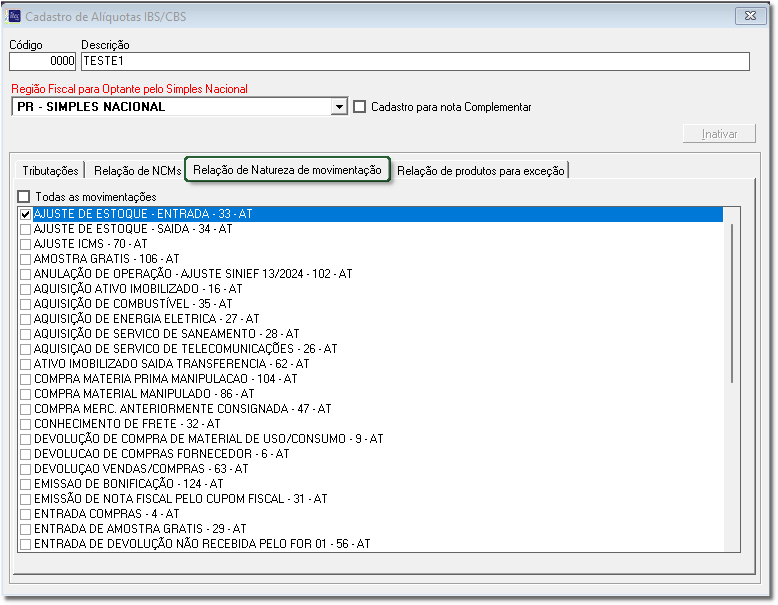Check CONHECIMENTO DE FRETE - 32 checkbox
This screenshot has width=778, height=605.
pyautogui.click(x=25, y=424)
